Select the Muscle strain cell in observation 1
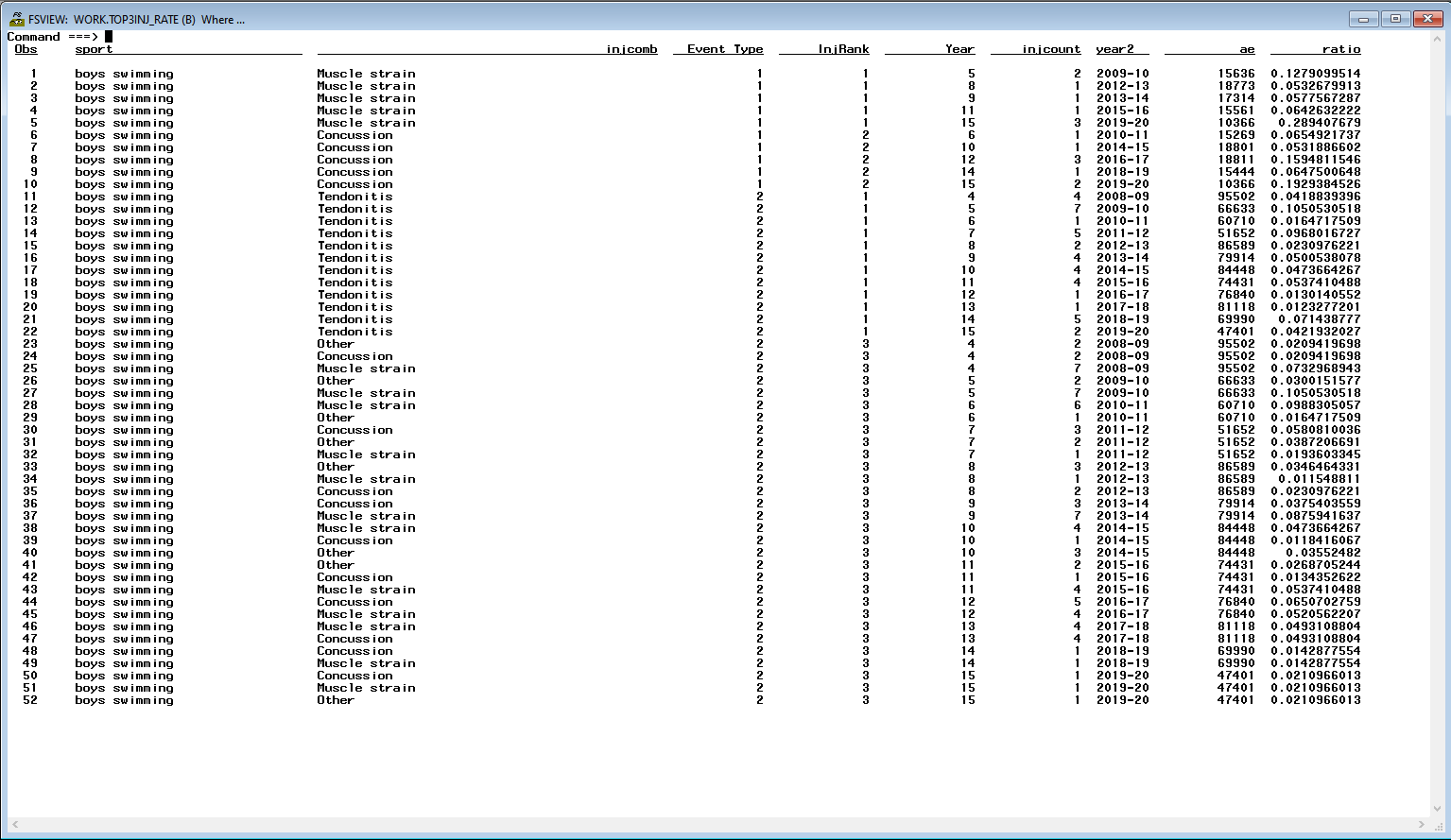 point(366,73)
